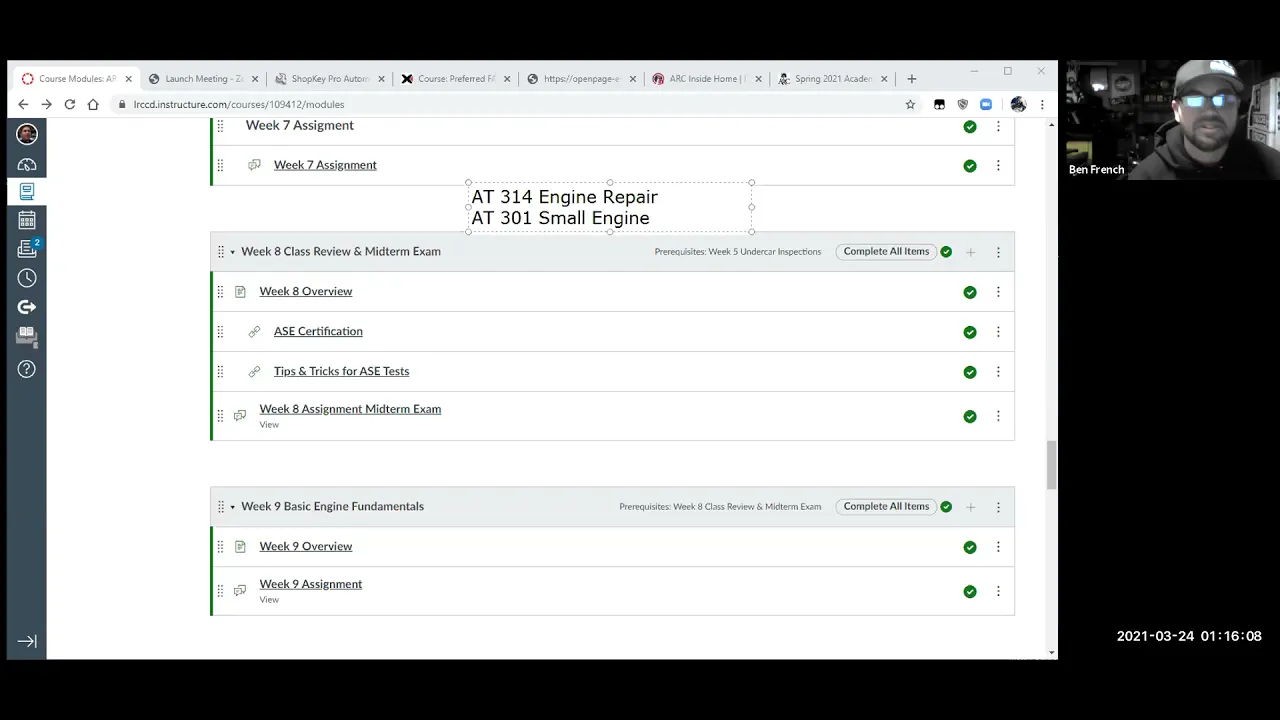
Task: Open the Commons arrow icon in sidebar
Action: pos(27,307)
